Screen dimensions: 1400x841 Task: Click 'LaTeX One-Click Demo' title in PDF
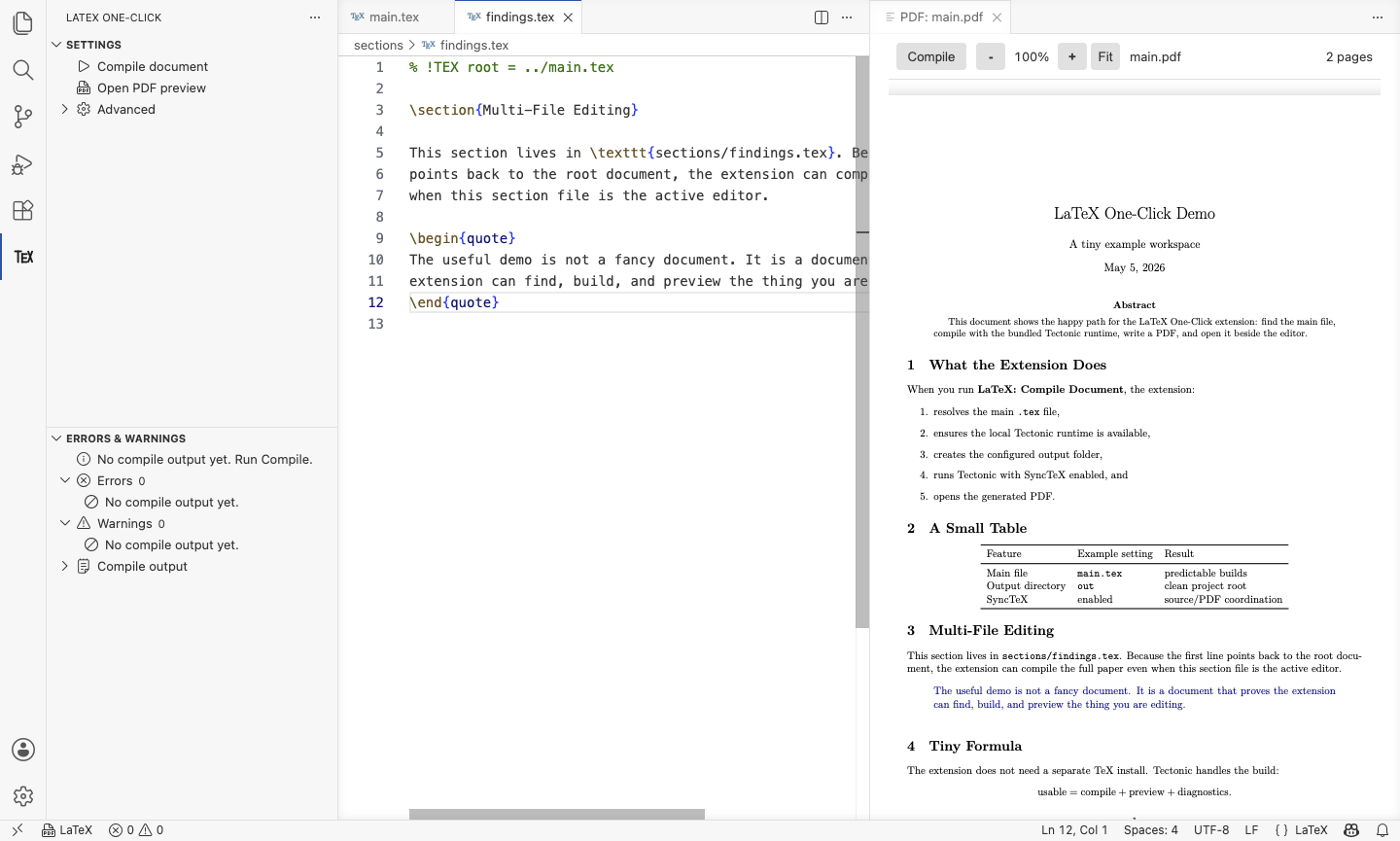(1135, 214)
